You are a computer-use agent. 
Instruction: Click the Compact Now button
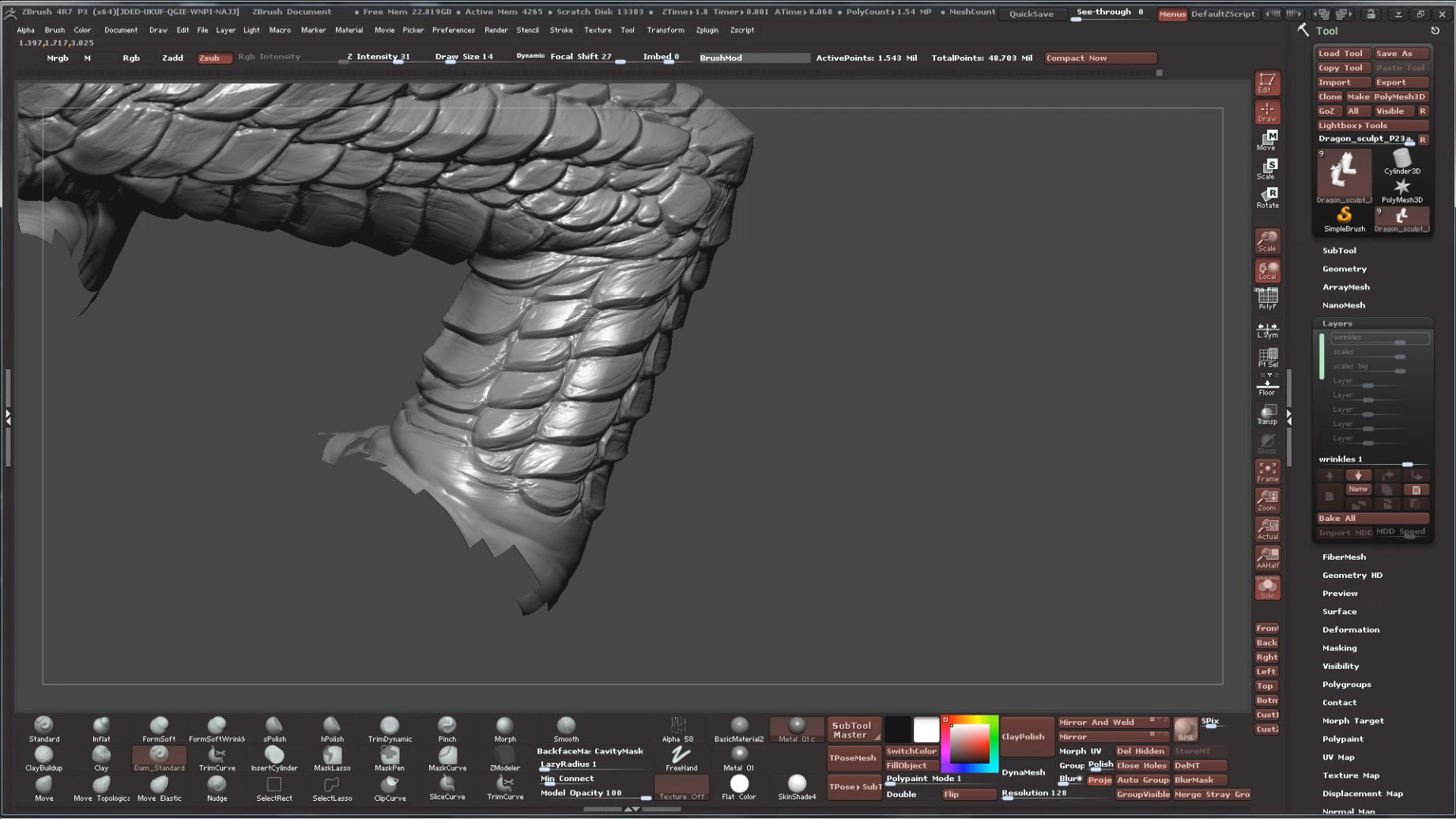coord(1100,58)
